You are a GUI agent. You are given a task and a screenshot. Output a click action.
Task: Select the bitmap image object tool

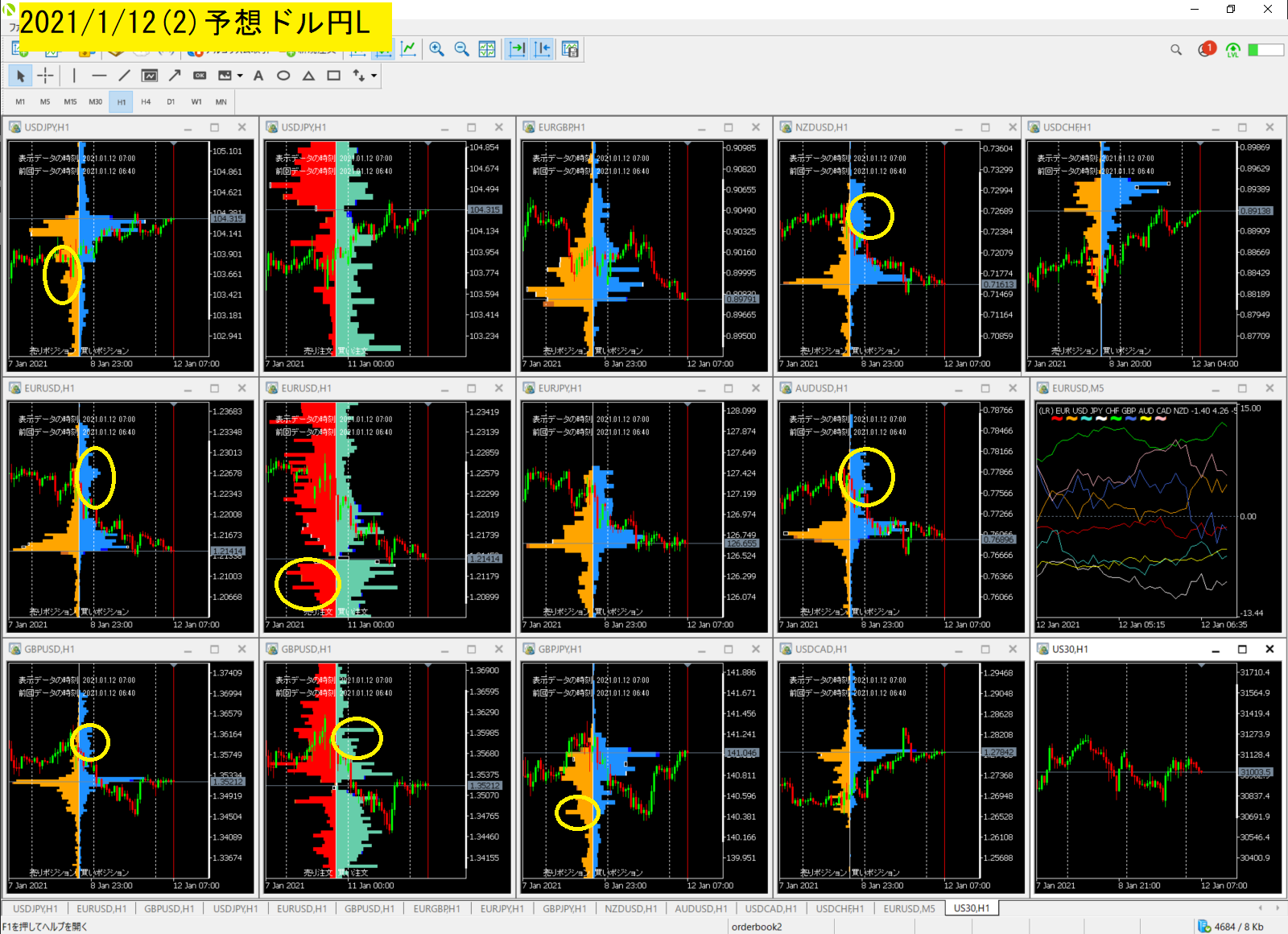[x=225, y=76]
